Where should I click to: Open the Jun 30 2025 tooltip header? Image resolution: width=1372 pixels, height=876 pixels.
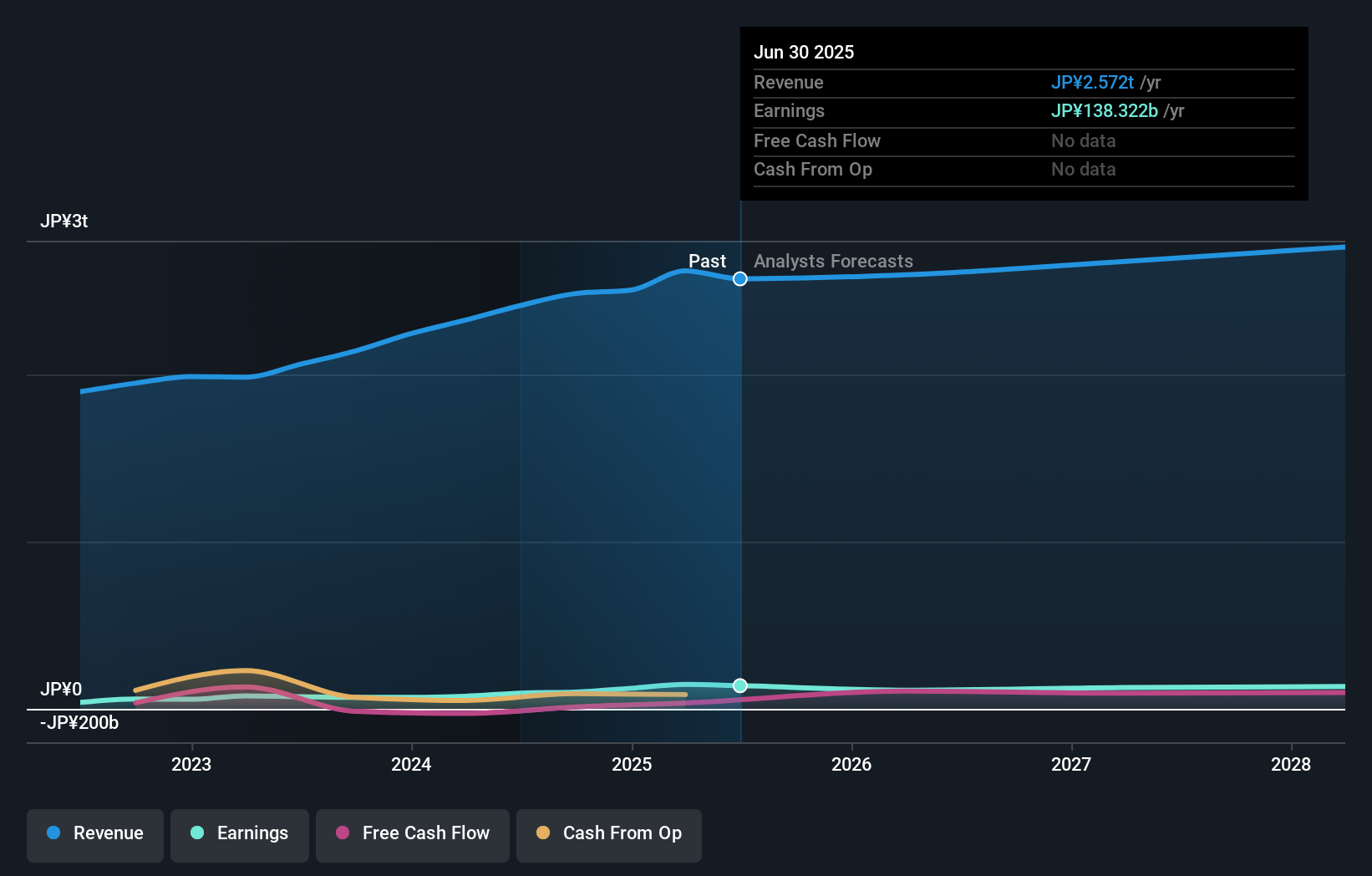click(x=804, y=52)
